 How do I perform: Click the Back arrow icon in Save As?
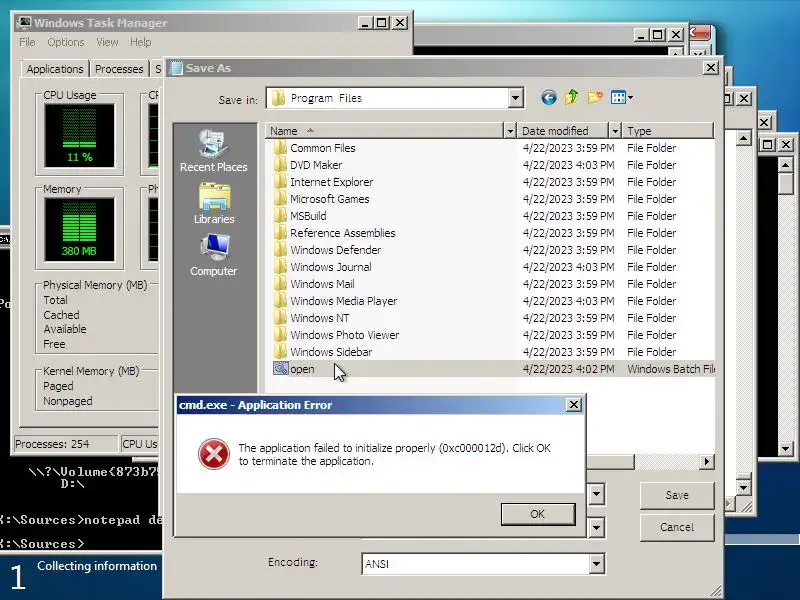click(548, 97)
